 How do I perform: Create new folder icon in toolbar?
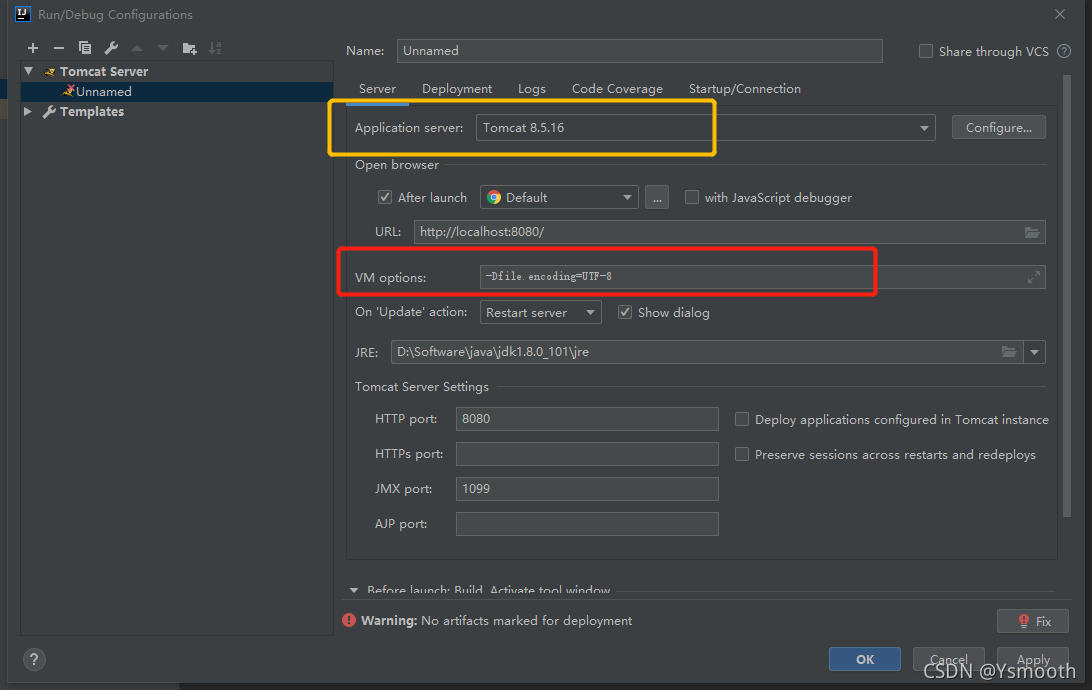189,48
